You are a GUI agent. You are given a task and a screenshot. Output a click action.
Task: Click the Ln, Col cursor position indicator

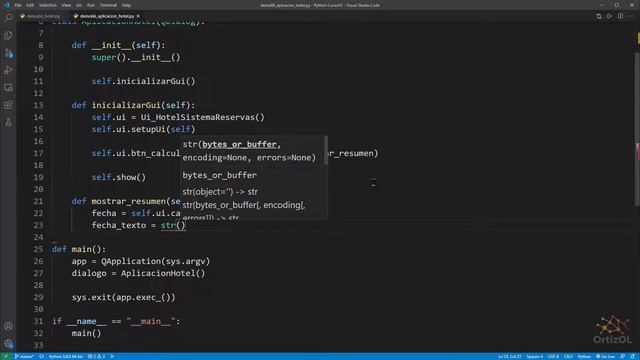pos(509,356)
